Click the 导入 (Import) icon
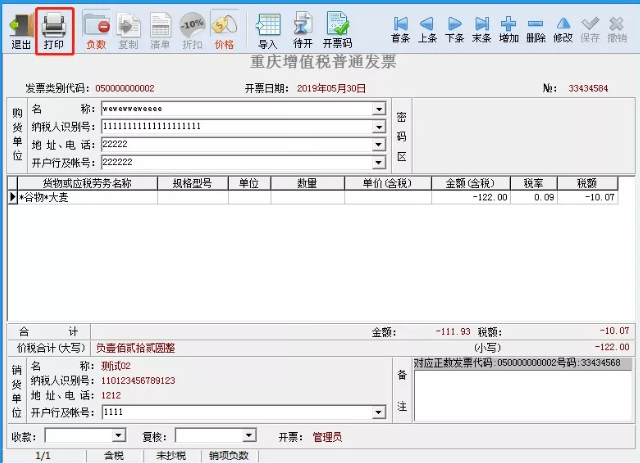Viewport: 640px width, 463px height. click(x=268, y=28)
